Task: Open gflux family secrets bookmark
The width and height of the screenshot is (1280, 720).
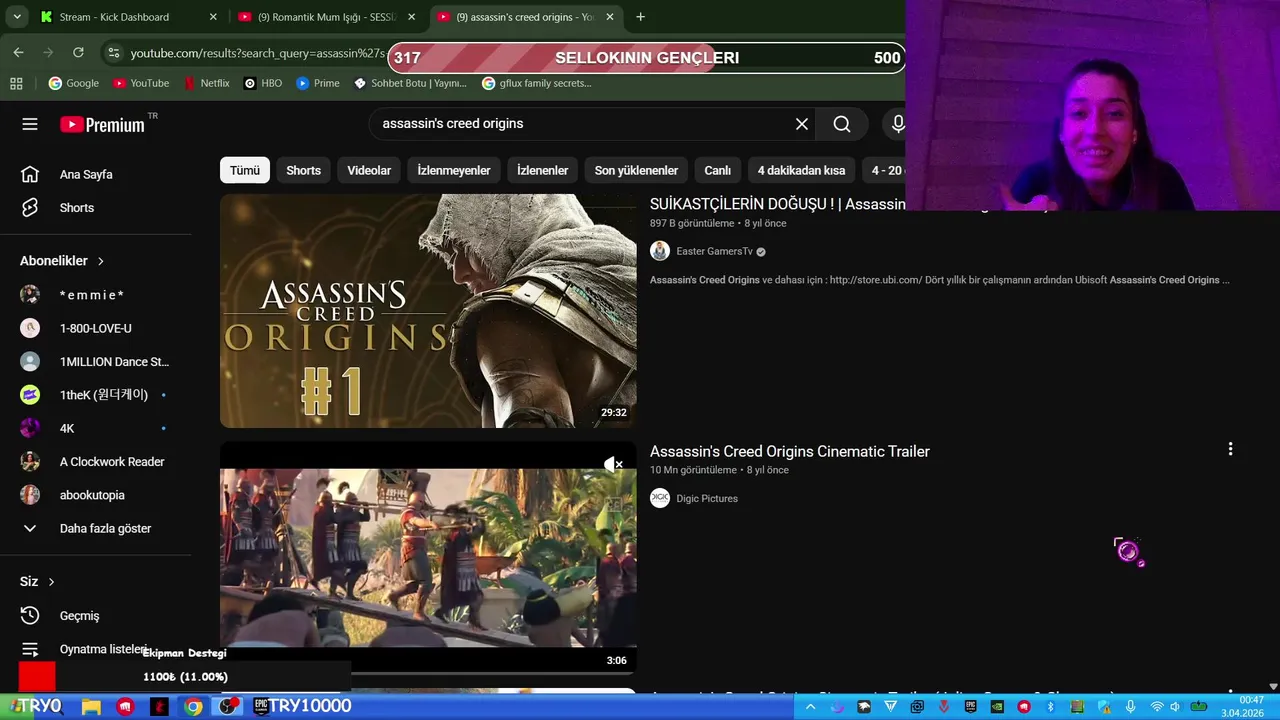Action: pos(537,83)
